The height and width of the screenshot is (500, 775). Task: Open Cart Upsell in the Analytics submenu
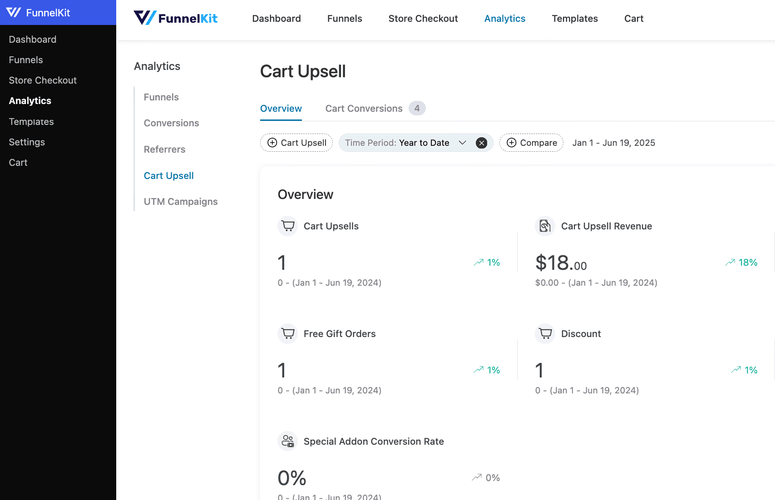click(169, 175)
